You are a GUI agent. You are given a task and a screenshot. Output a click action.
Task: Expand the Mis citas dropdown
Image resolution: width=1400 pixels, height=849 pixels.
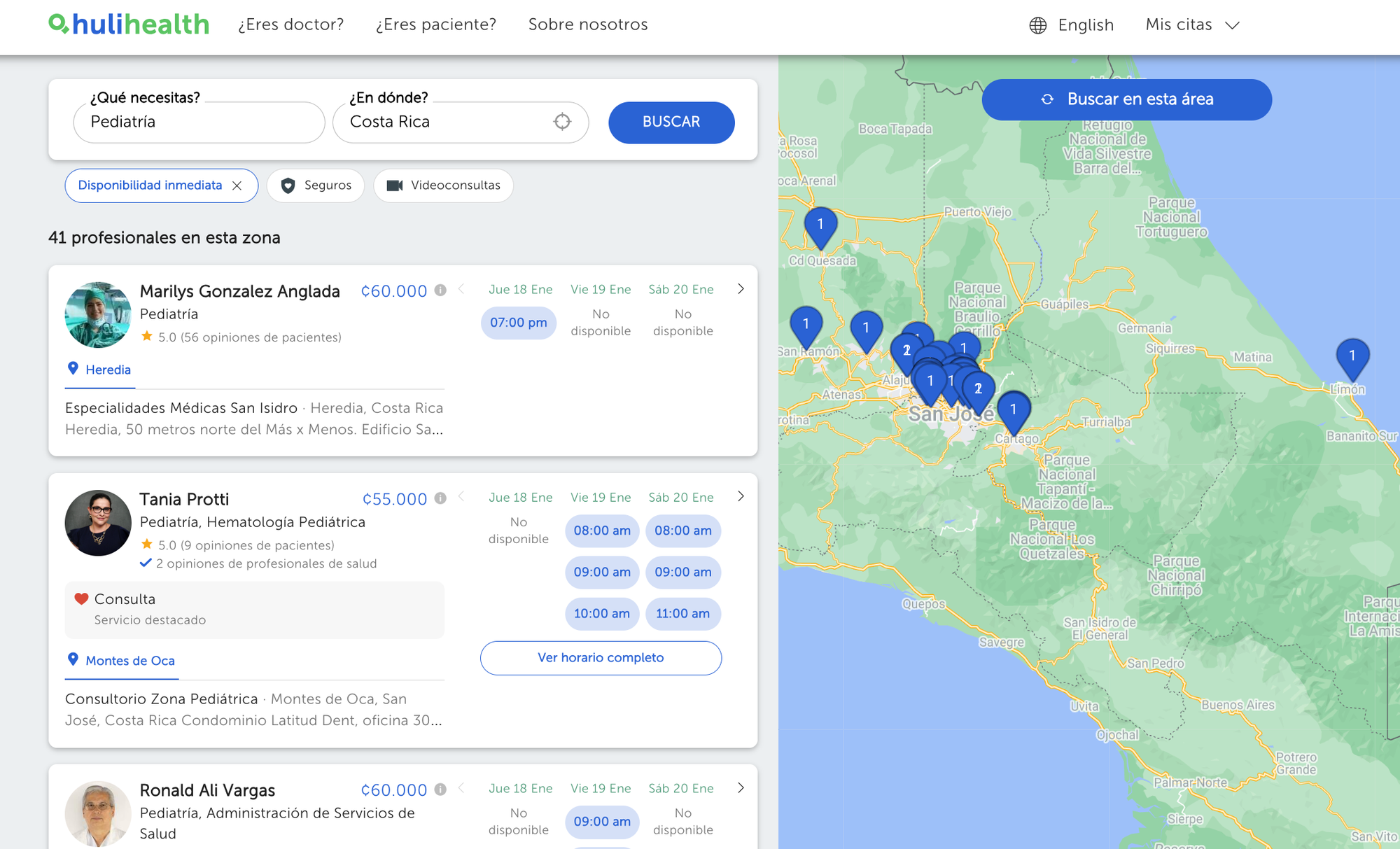click(x=1192, y=25)
